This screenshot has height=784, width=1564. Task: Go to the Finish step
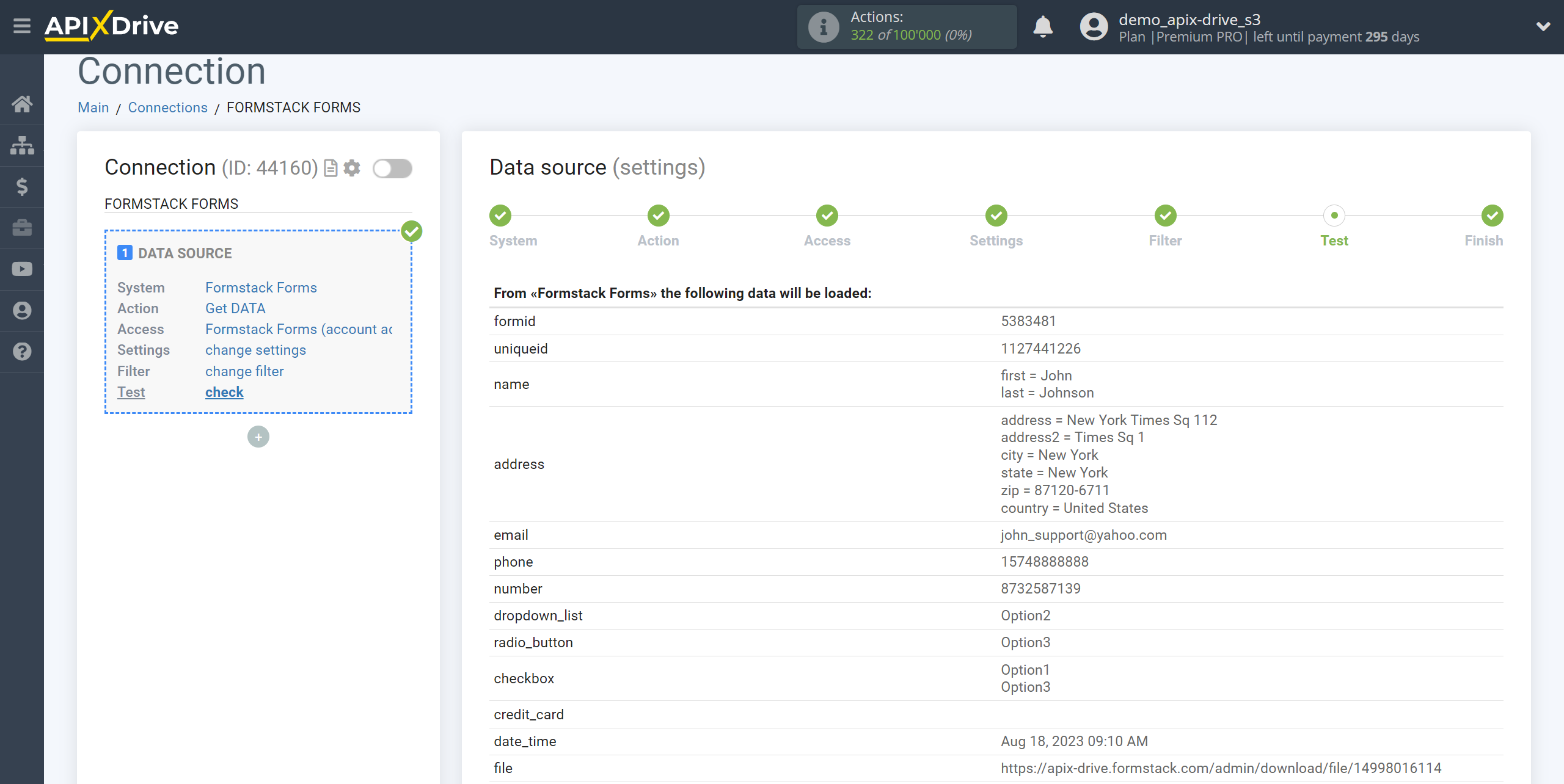(1483, 241)
